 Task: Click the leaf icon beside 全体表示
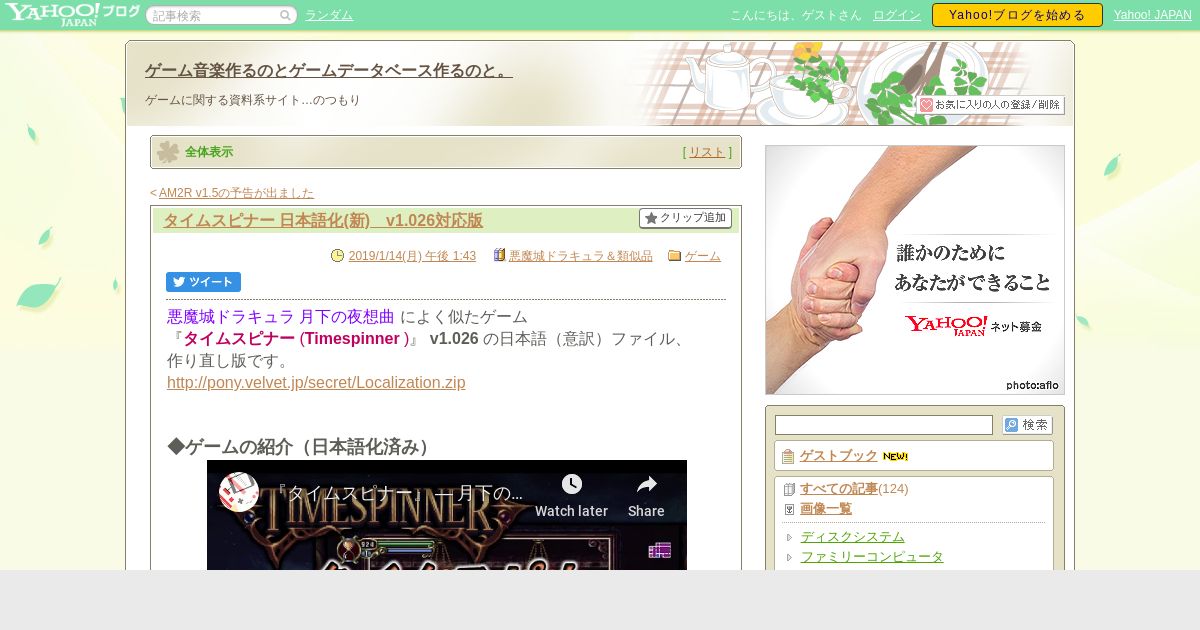168,152
